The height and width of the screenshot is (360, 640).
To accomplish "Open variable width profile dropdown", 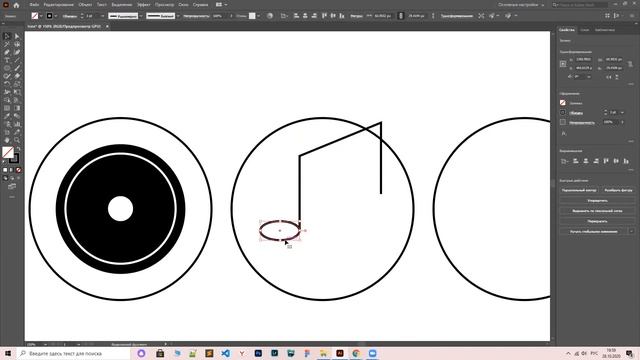I will [140, 16].
